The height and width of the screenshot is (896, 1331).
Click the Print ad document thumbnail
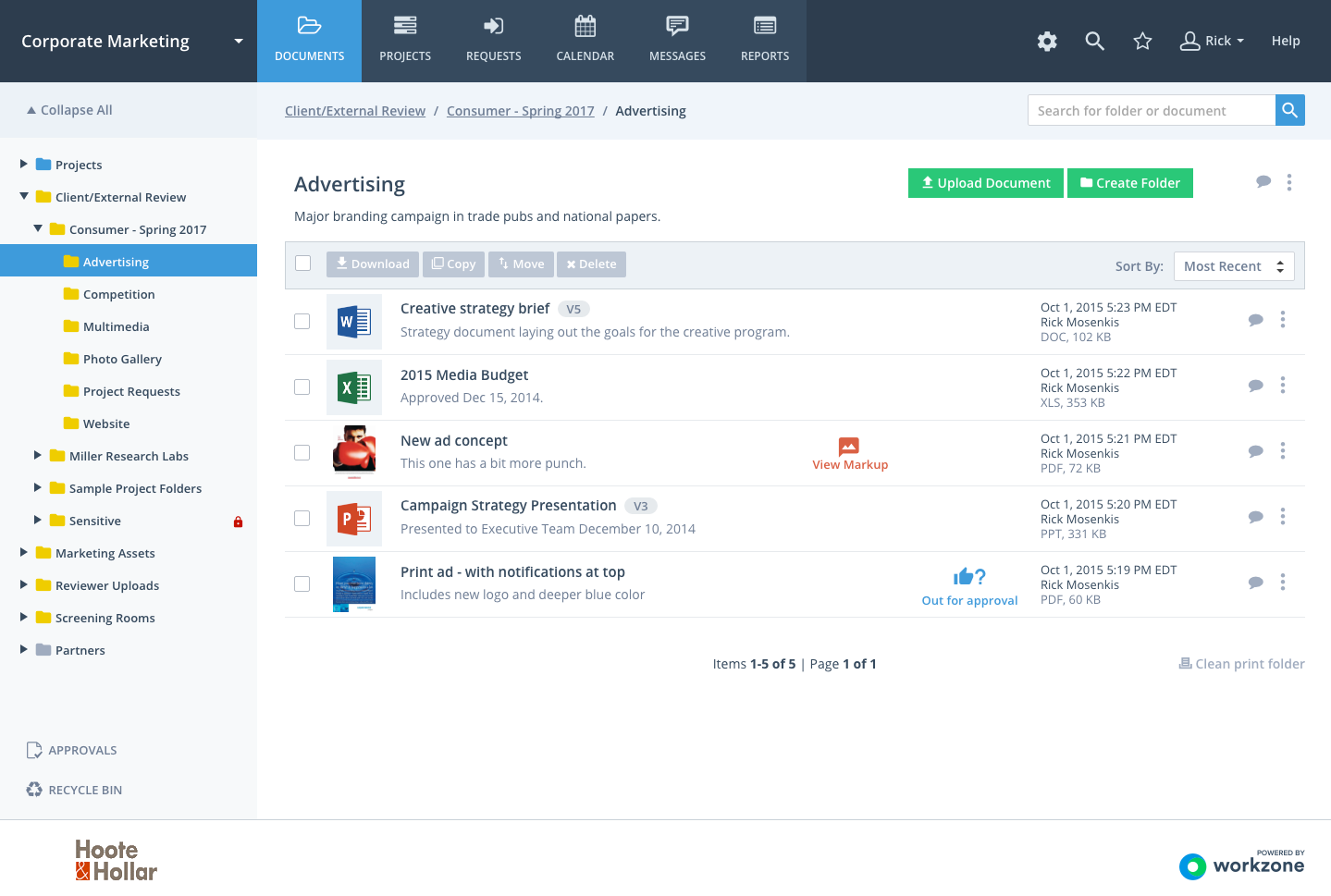[353, 583]
